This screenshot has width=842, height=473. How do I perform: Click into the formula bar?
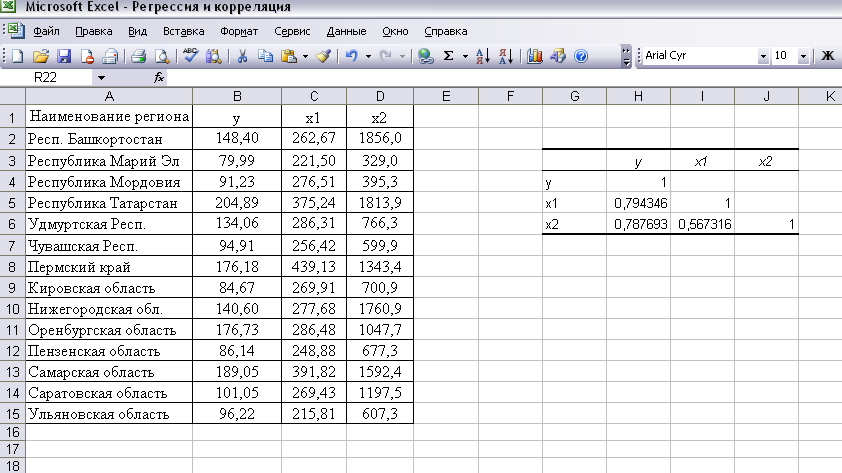pos(504,78)
